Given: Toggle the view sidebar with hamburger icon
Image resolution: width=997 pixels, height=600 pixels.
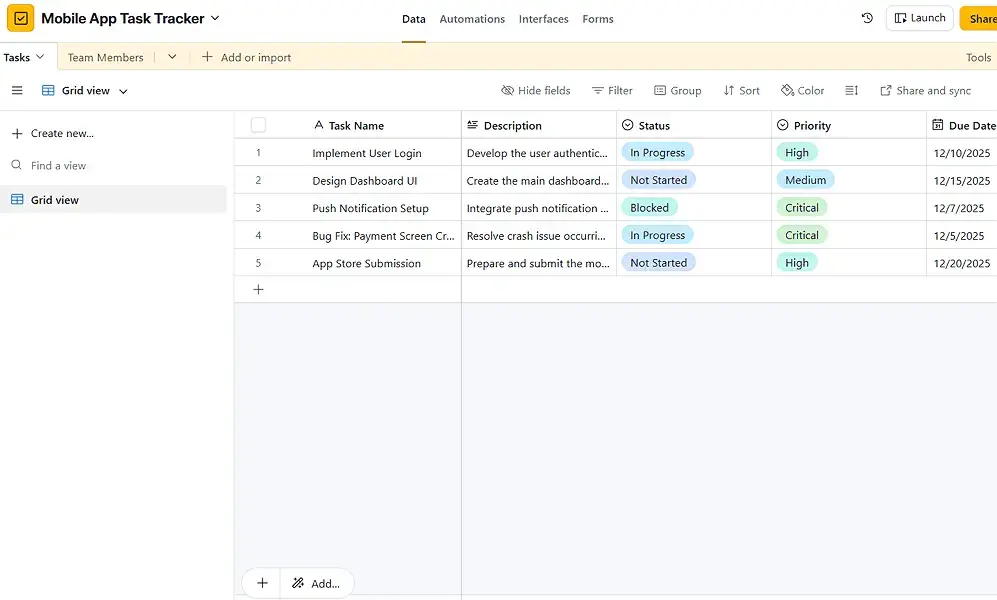Looking at the screenshot, I should pyautogui.click(x=16, y=90).
